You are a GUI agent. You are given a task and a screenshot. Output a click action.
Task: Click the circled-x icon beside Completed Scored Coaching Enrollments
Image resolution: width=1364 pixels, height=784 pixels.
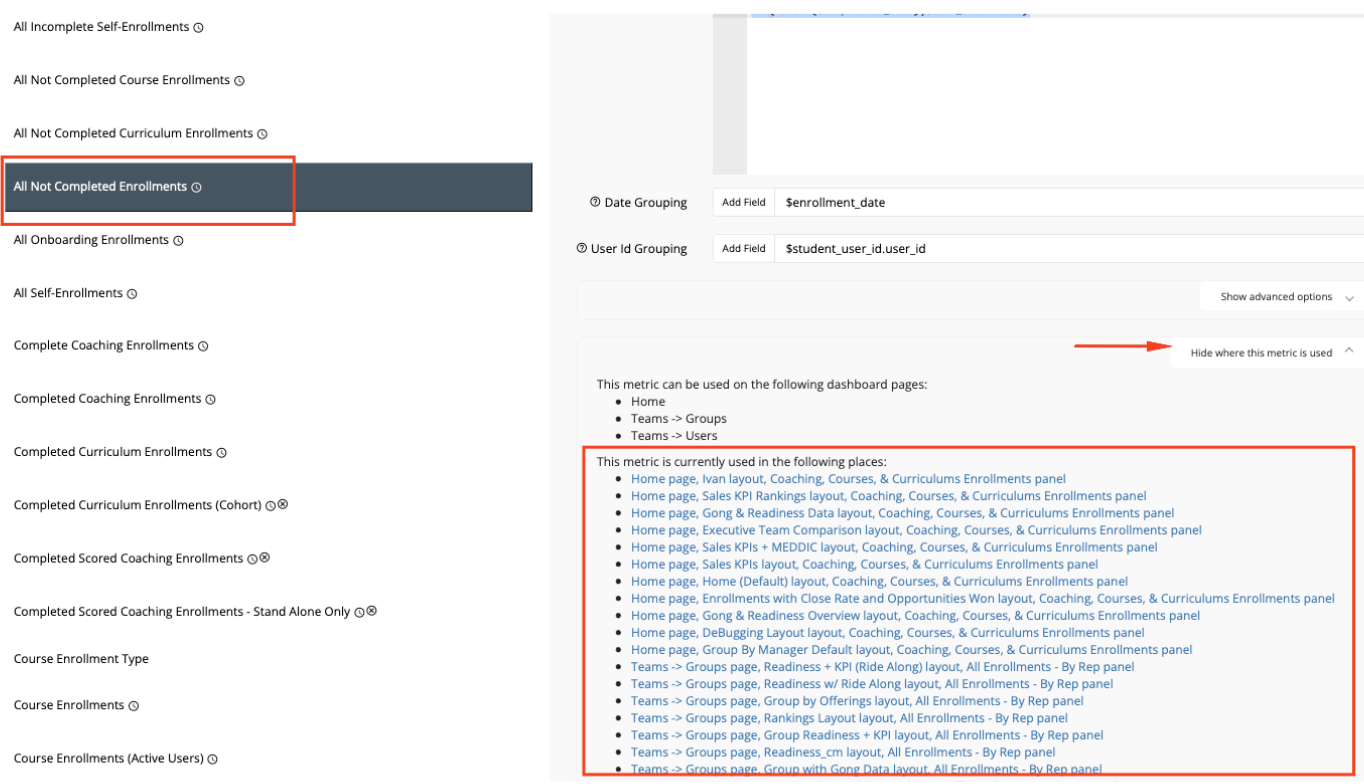click(x=265, y=558)
